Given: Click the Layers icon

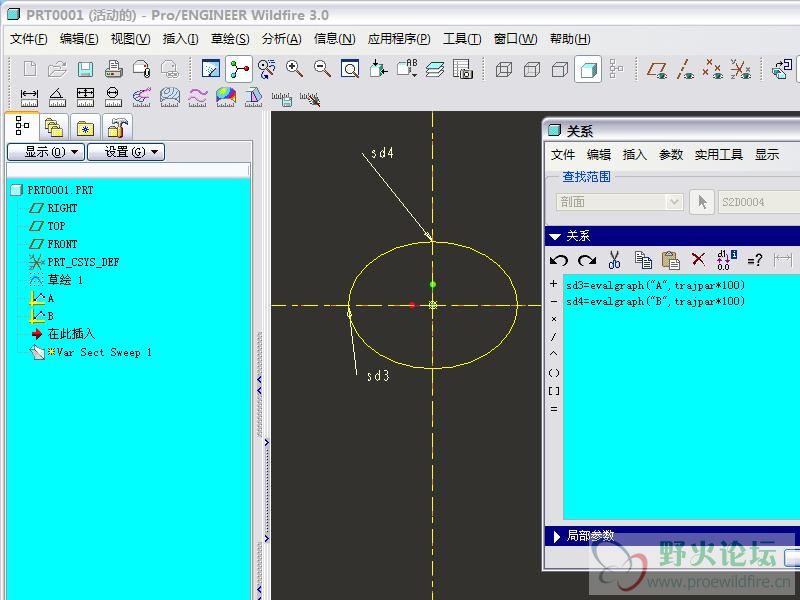Looking at the screenshot, I should click(x=434, y=69).
